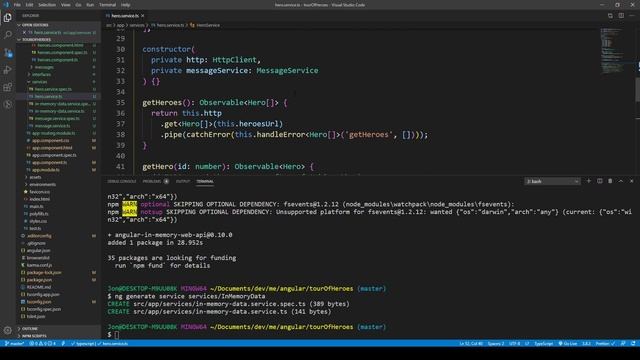Split the terminal panel
640x360 pixels.
(x=600, y=181)
